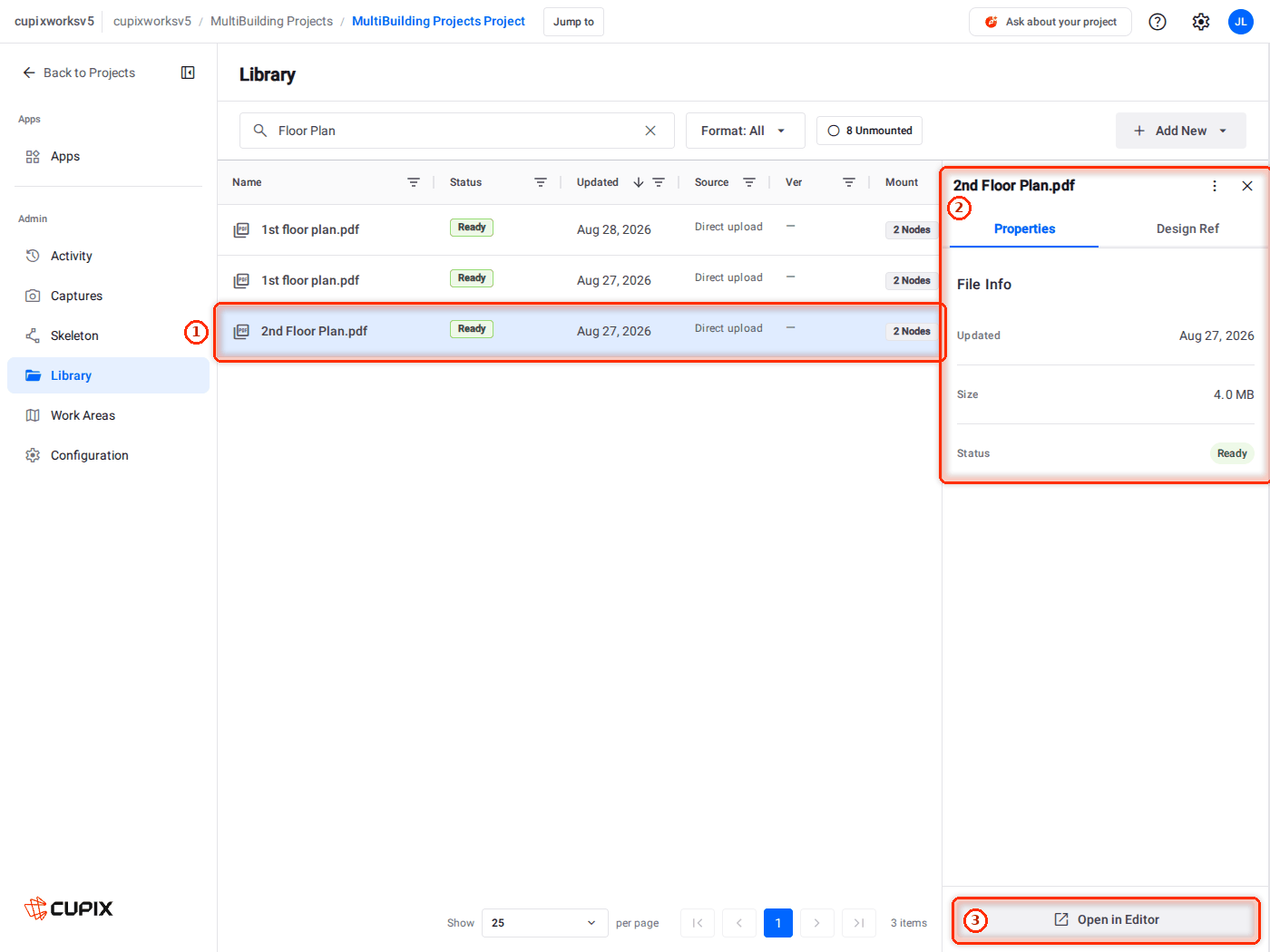
Task: Open settings gear icon in top bar
Action: click(x=1201, y=22)
